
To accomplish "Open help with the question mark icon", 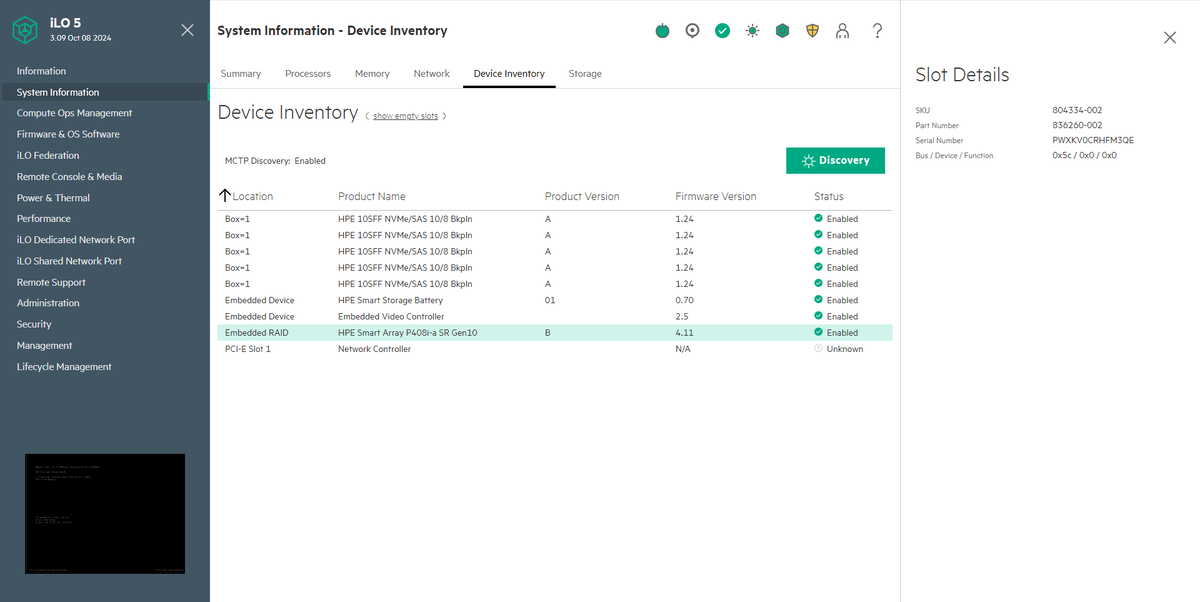I will pyautogui.click(x=877, y=31).
